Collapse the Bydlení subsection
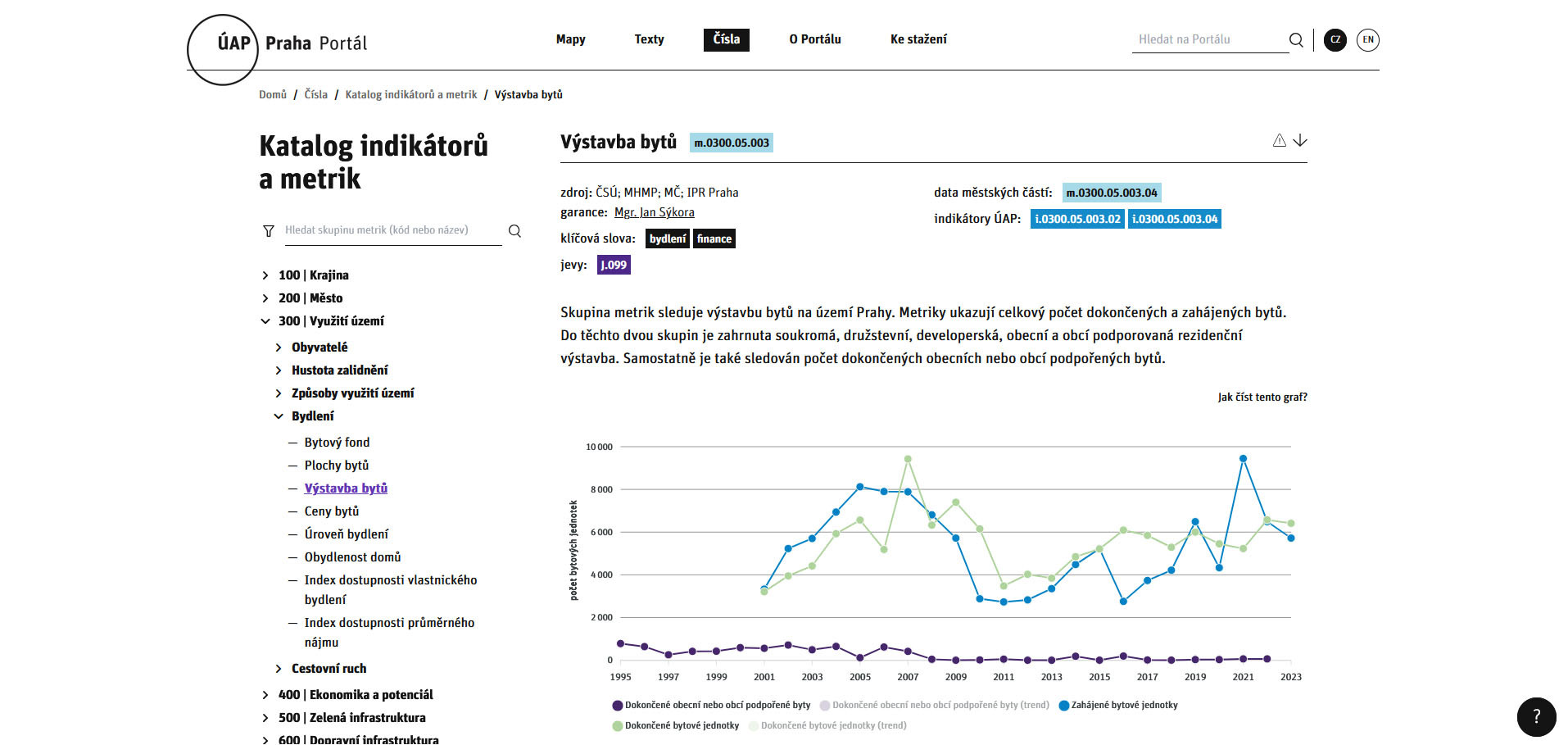The width and height of the screenshot is (1568, 745). tap(279, 416)
